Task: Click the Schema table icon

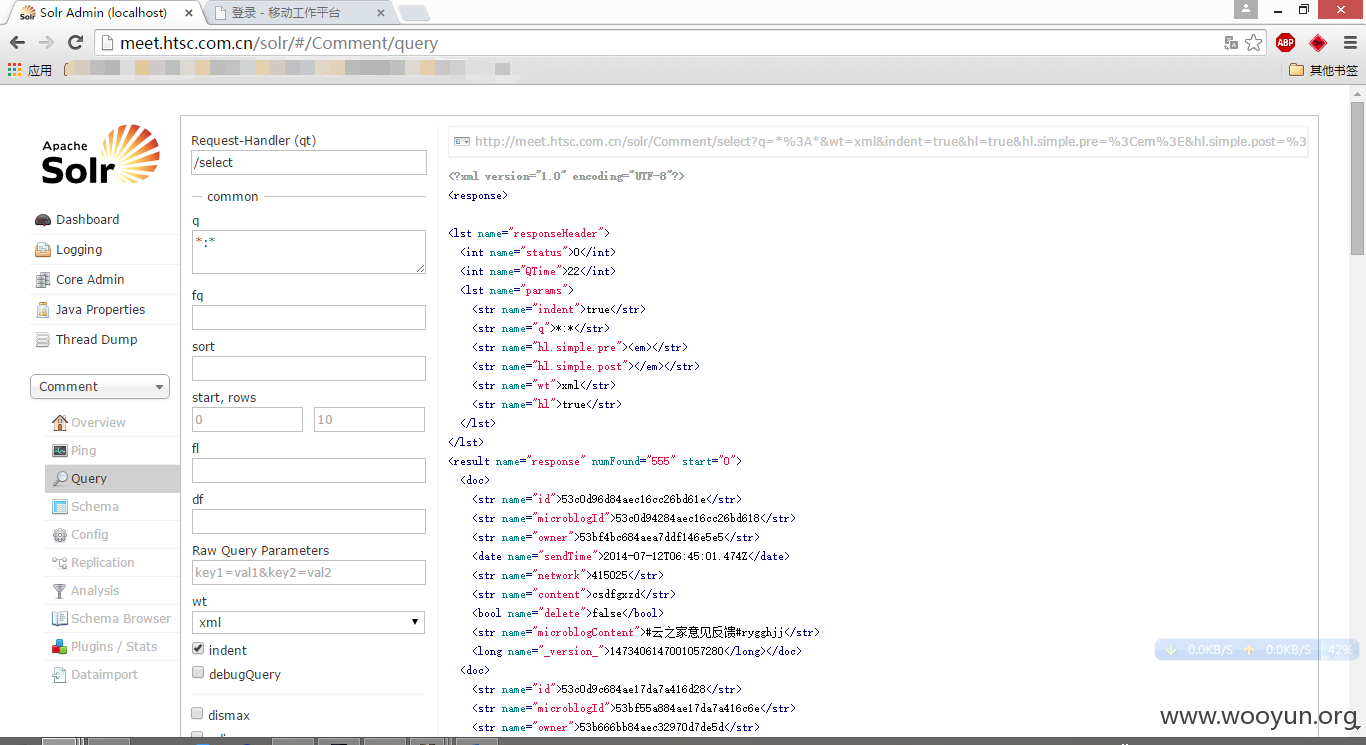Action: 60,507
